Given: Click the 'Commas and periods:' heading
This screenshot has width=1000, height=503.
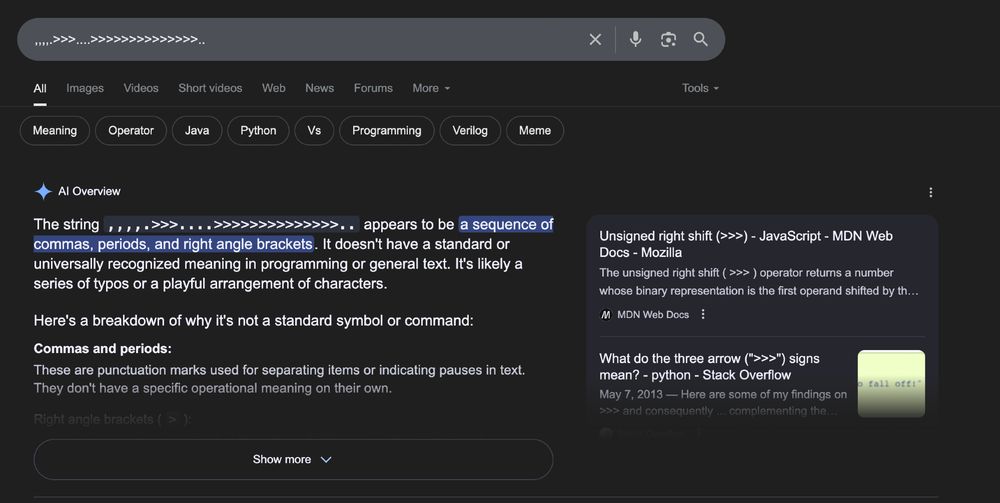Looking at the screenshot, I should 102,349.
